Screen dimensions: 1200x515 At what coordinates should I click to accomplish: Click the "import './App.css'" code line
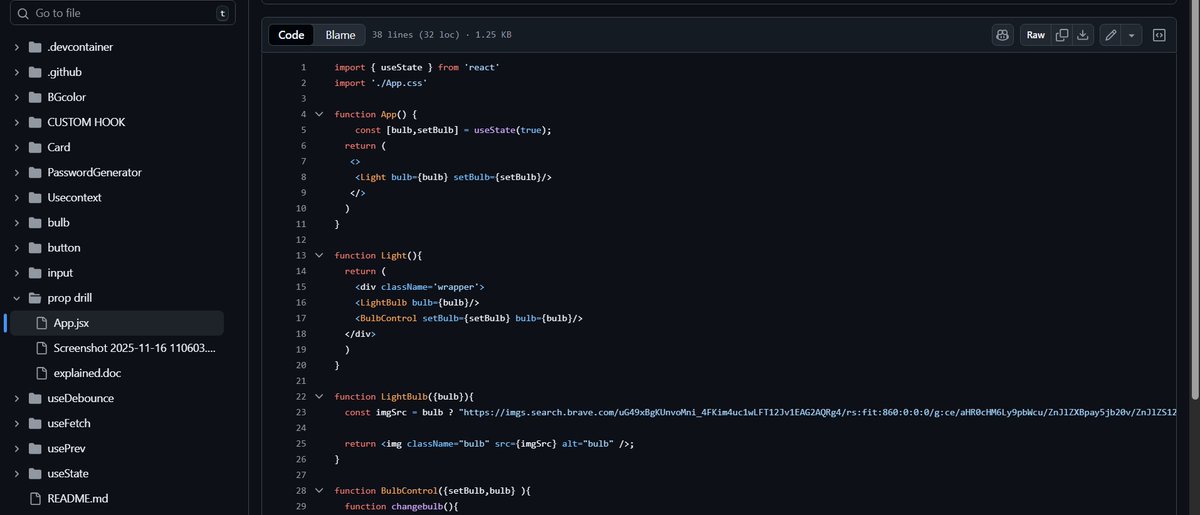tap(381, 83)
